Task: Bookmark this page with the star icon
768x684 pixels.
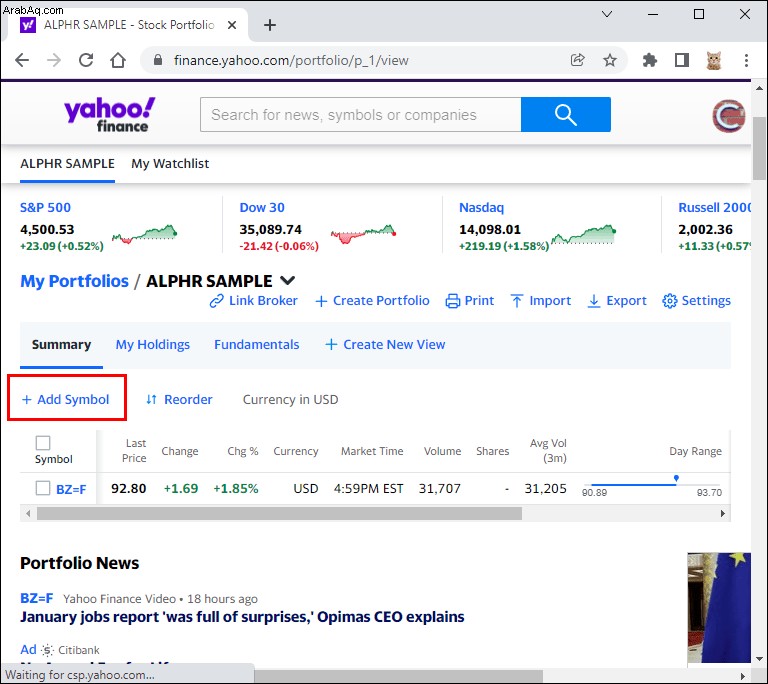Action: coord(610,60)
